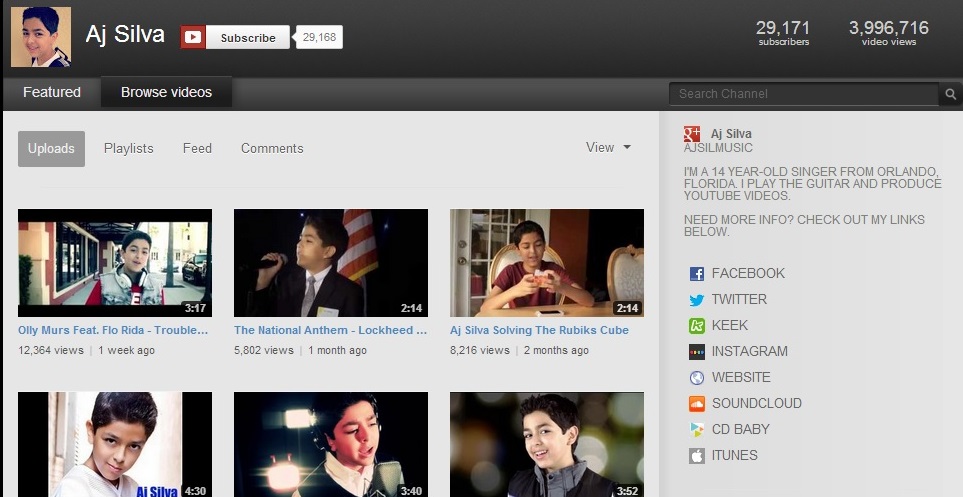Click the Instagram icon
Image resolution: width=963 pixels, height=497 pixels.
click(x=697, y=351)
